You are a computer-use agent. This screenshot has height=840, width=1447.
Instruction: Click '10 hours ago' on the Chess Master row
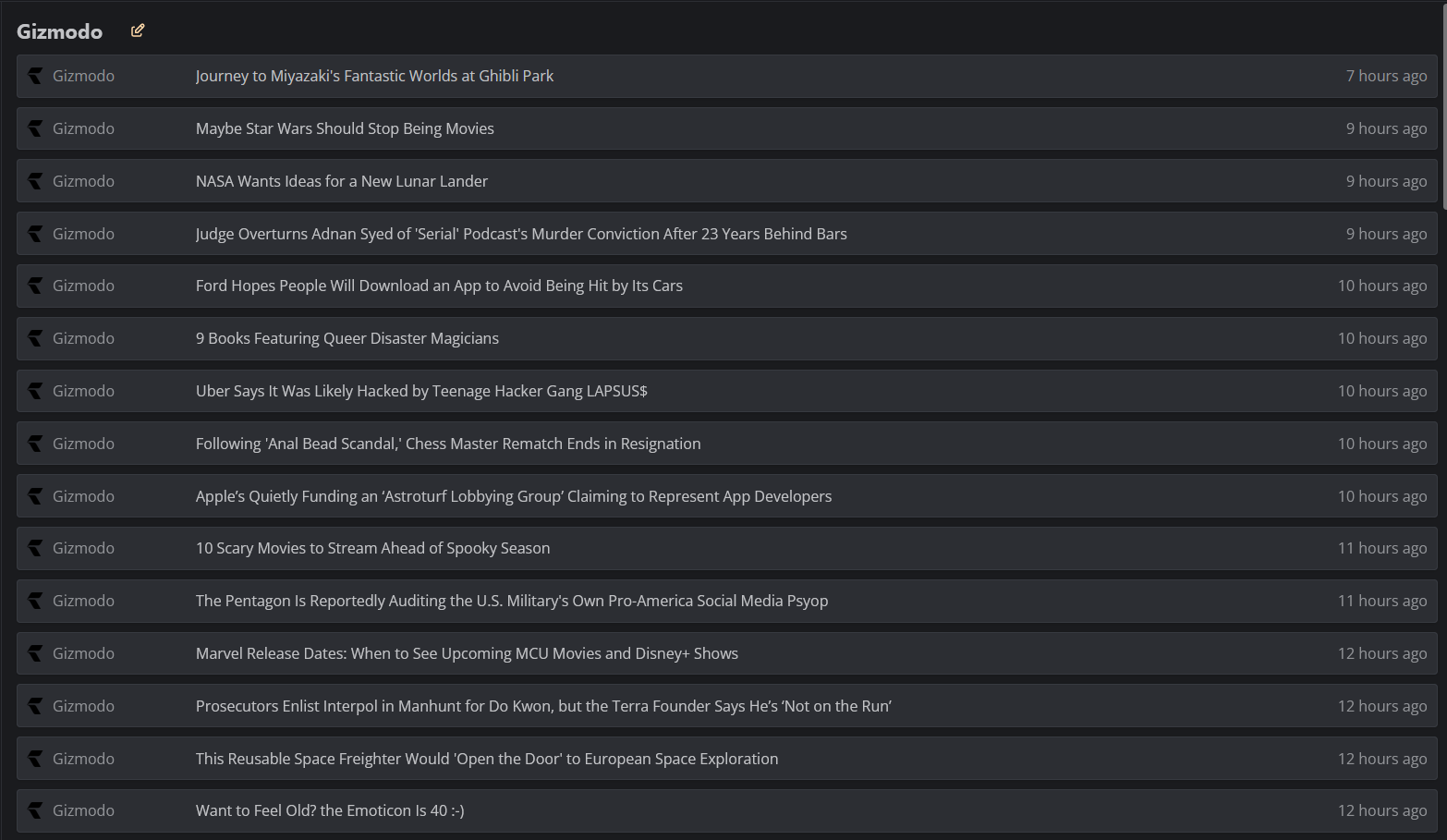(x=1382, y=444)
